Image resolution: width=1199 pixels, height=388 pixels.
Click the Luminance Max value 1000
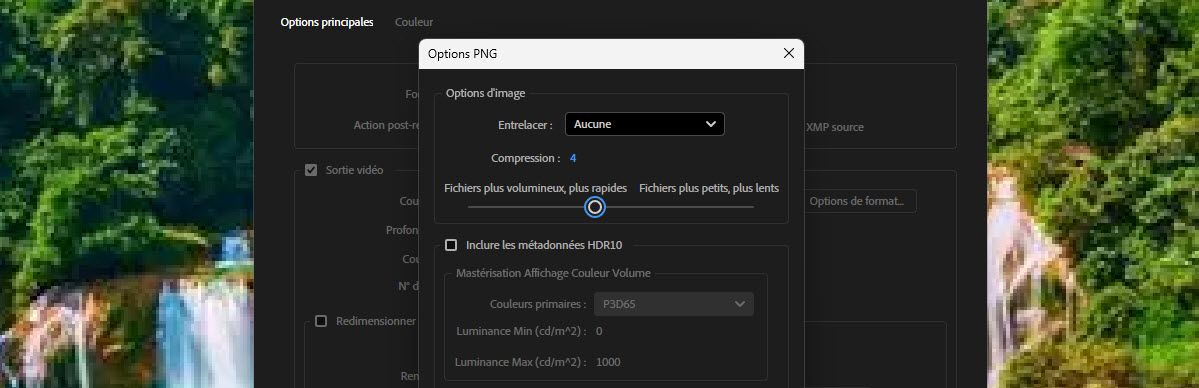point(608,362)
